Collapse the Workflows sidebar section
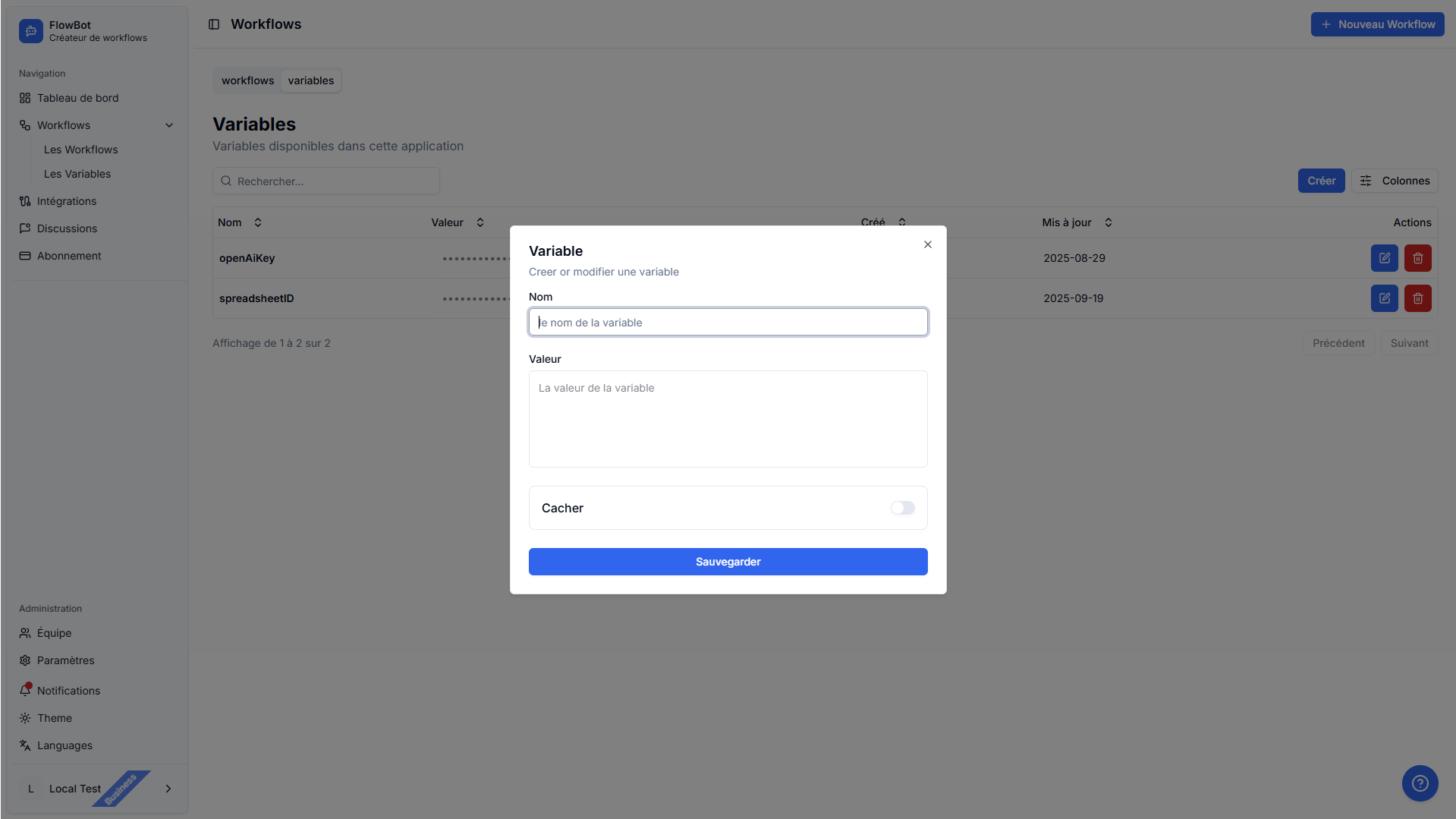Screen dimensions: 1456x819 [x=169, y=125]
